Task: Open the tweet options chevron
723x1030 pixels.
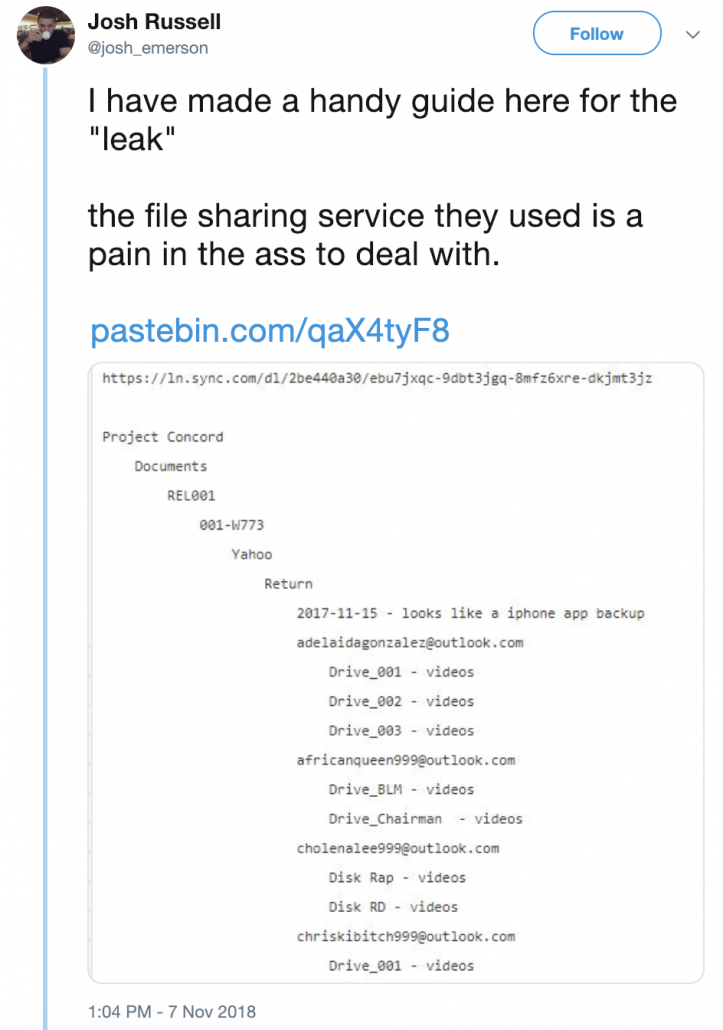Action: (693, 34)
